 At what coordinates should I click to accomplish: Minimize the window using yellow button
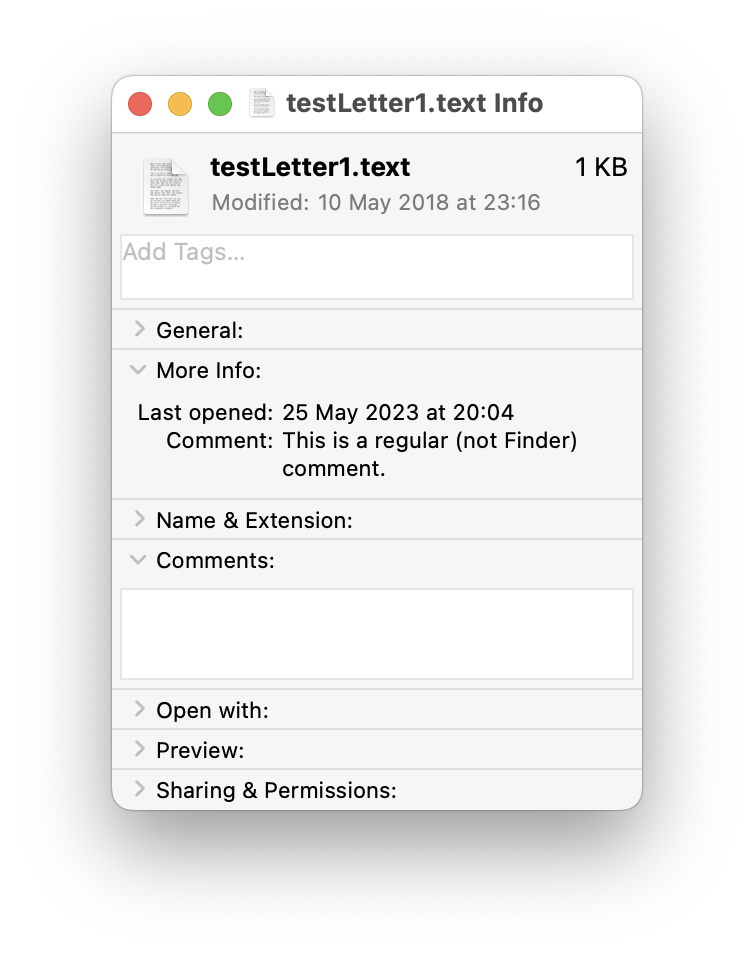point(180,104)
